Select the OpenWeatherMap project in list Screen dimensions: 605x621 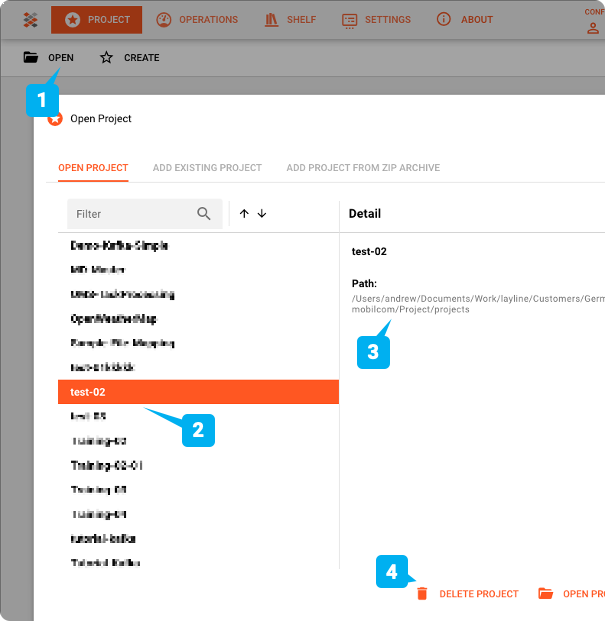pos(114,319)
